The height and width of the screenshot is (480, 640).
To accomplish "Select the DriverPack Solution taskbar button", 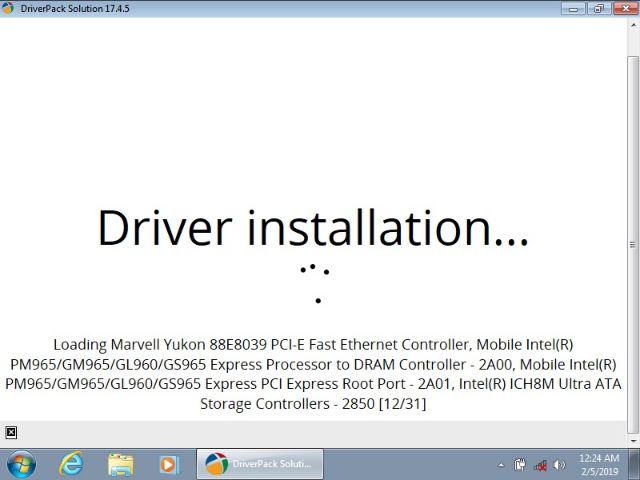I will point(258,464).
